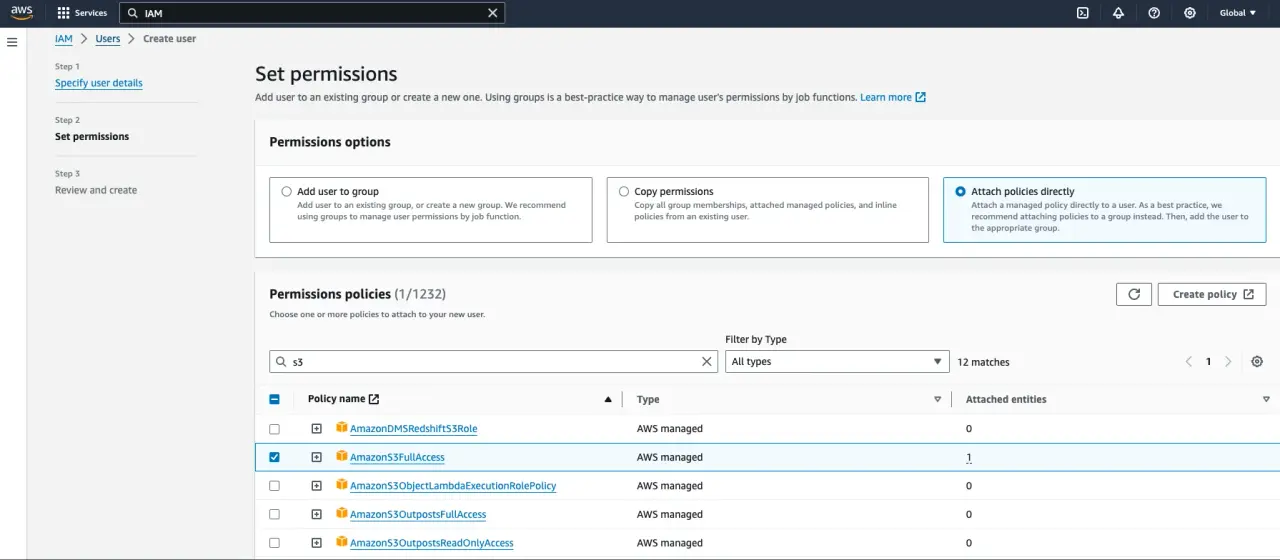Click the Review and create step label
The height and width of the screenshot is (560, 1280).
point(96,190)
